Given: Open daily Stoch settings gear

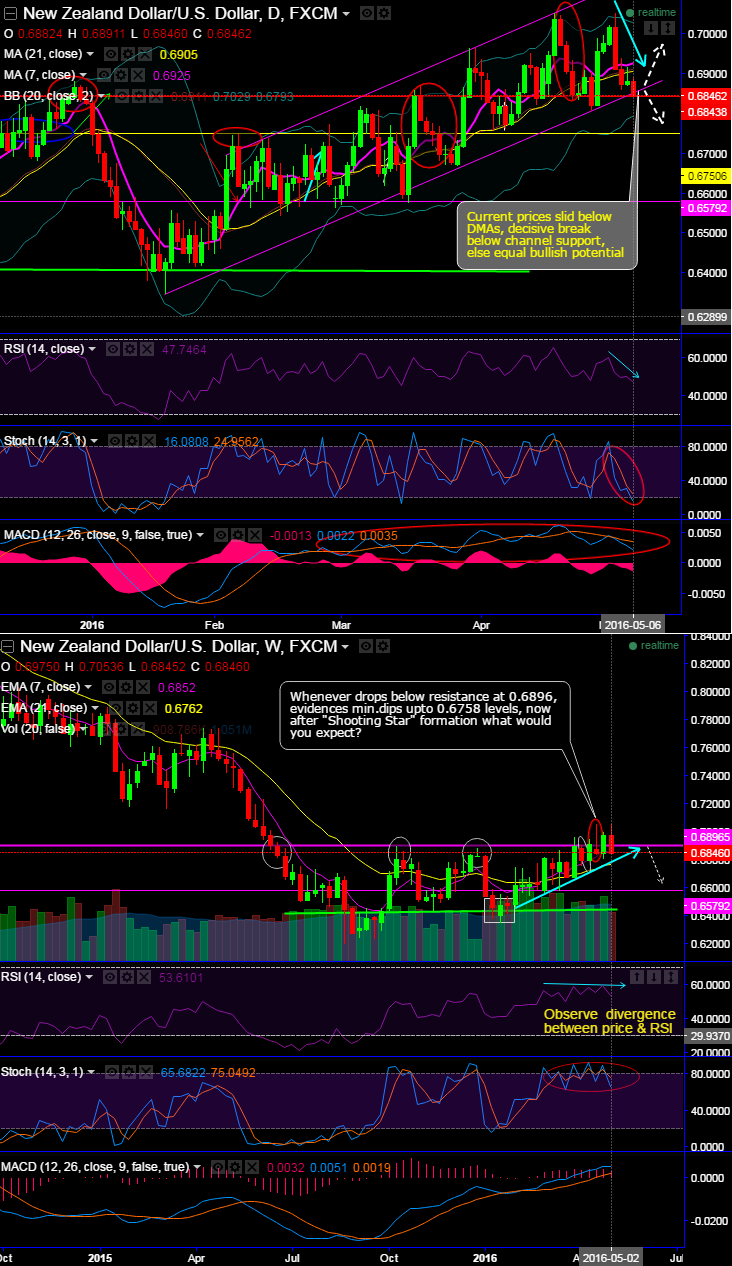Looking at the screenshot, I should pos(130,440).
